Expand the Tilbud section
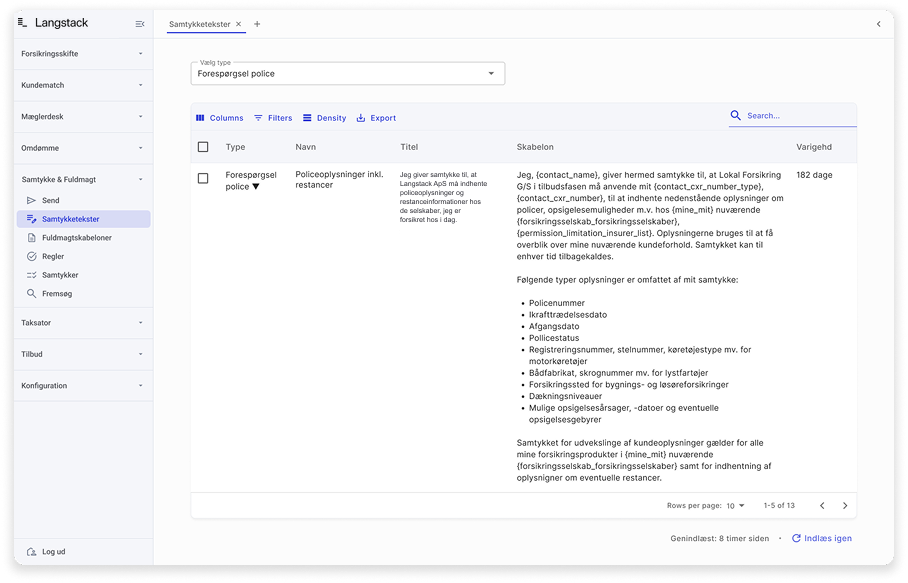This screenshot has height=583, width=908. coord(82,354)
